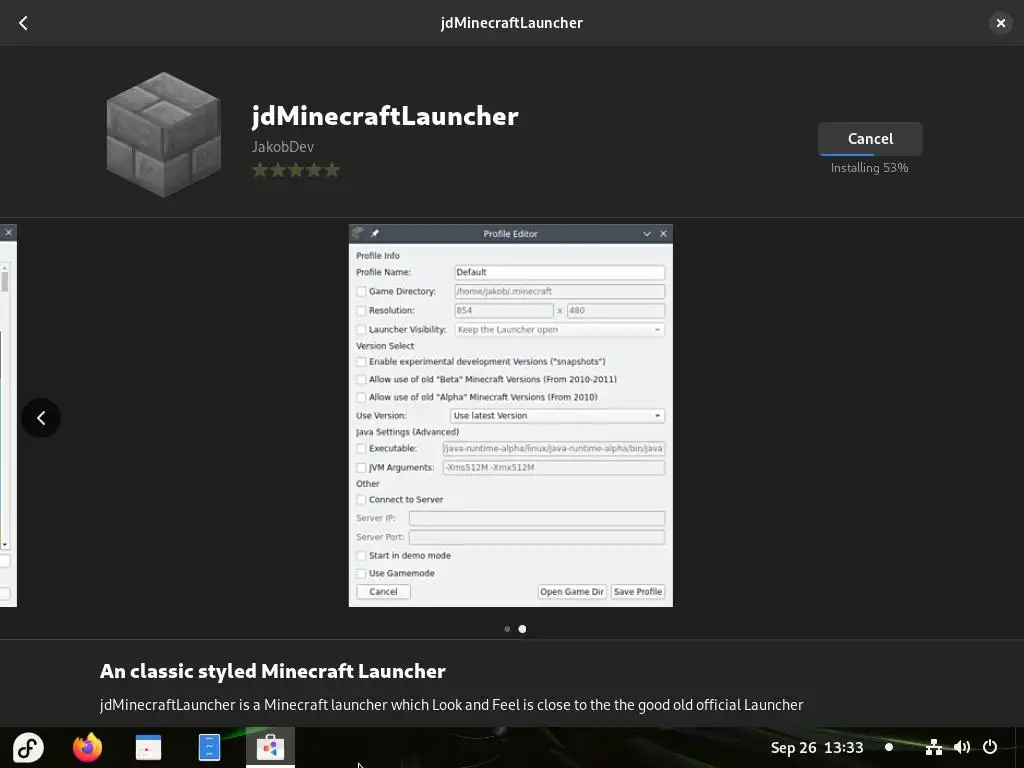Click the JakobDev developer name
The height and width of the screenshot is (768, 1024).
click(x=283, y=146)
